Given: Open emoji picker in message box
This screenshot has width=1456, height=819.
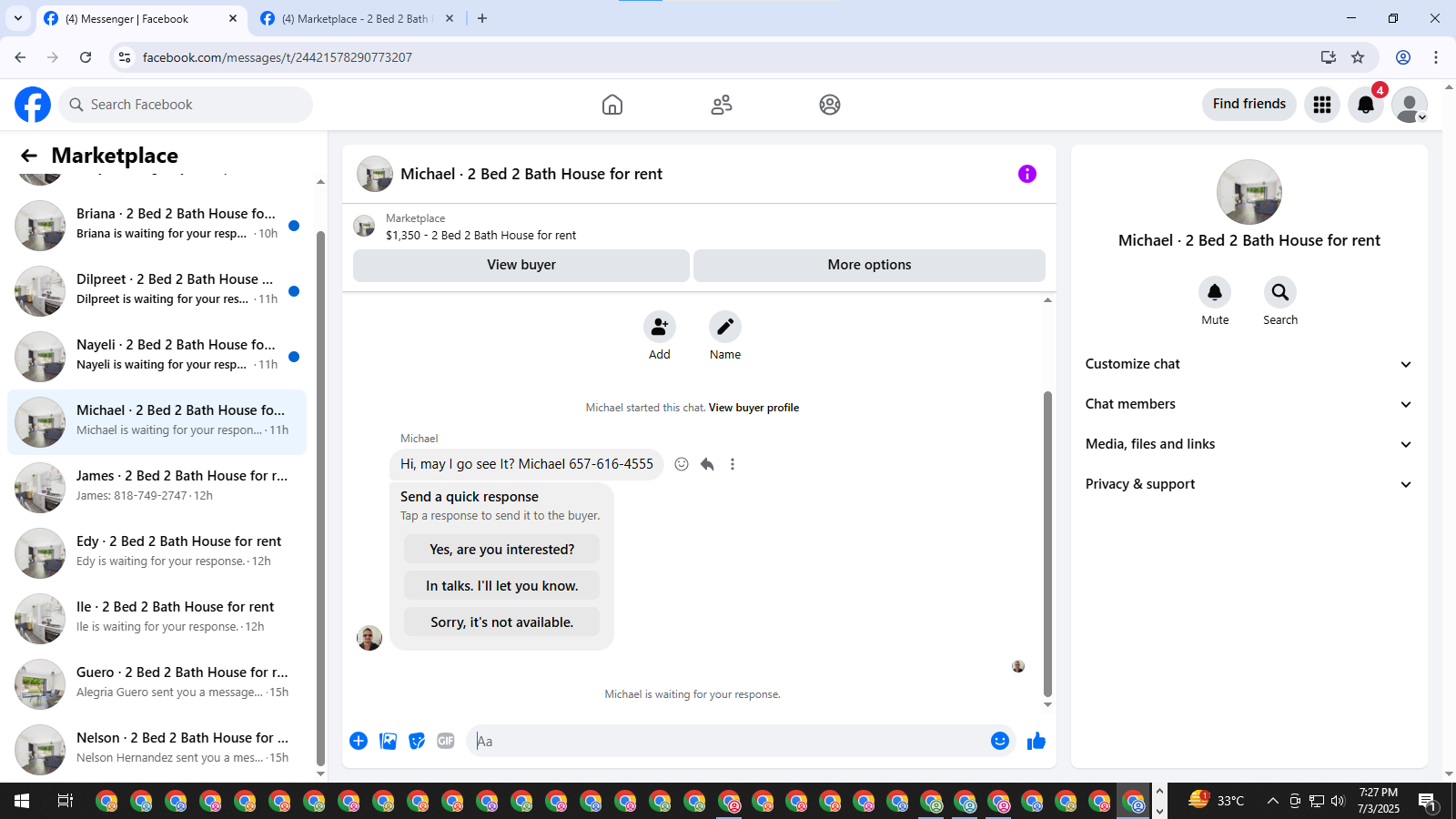Looking at the screenshot, I should click(1000, 741).
